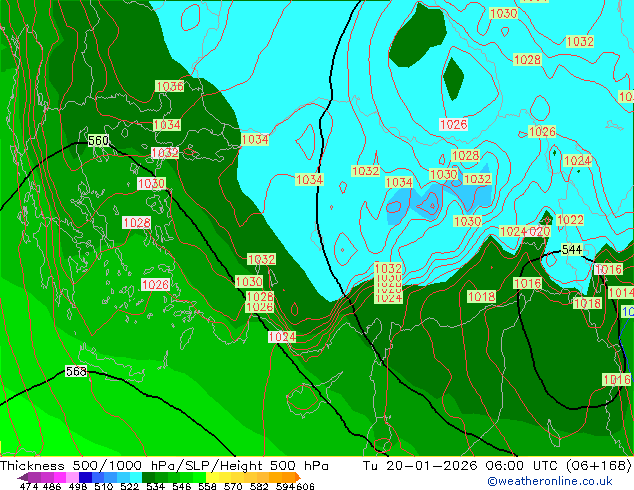
Task: Click the white 1028 isobar label
Action: [137, 223]
